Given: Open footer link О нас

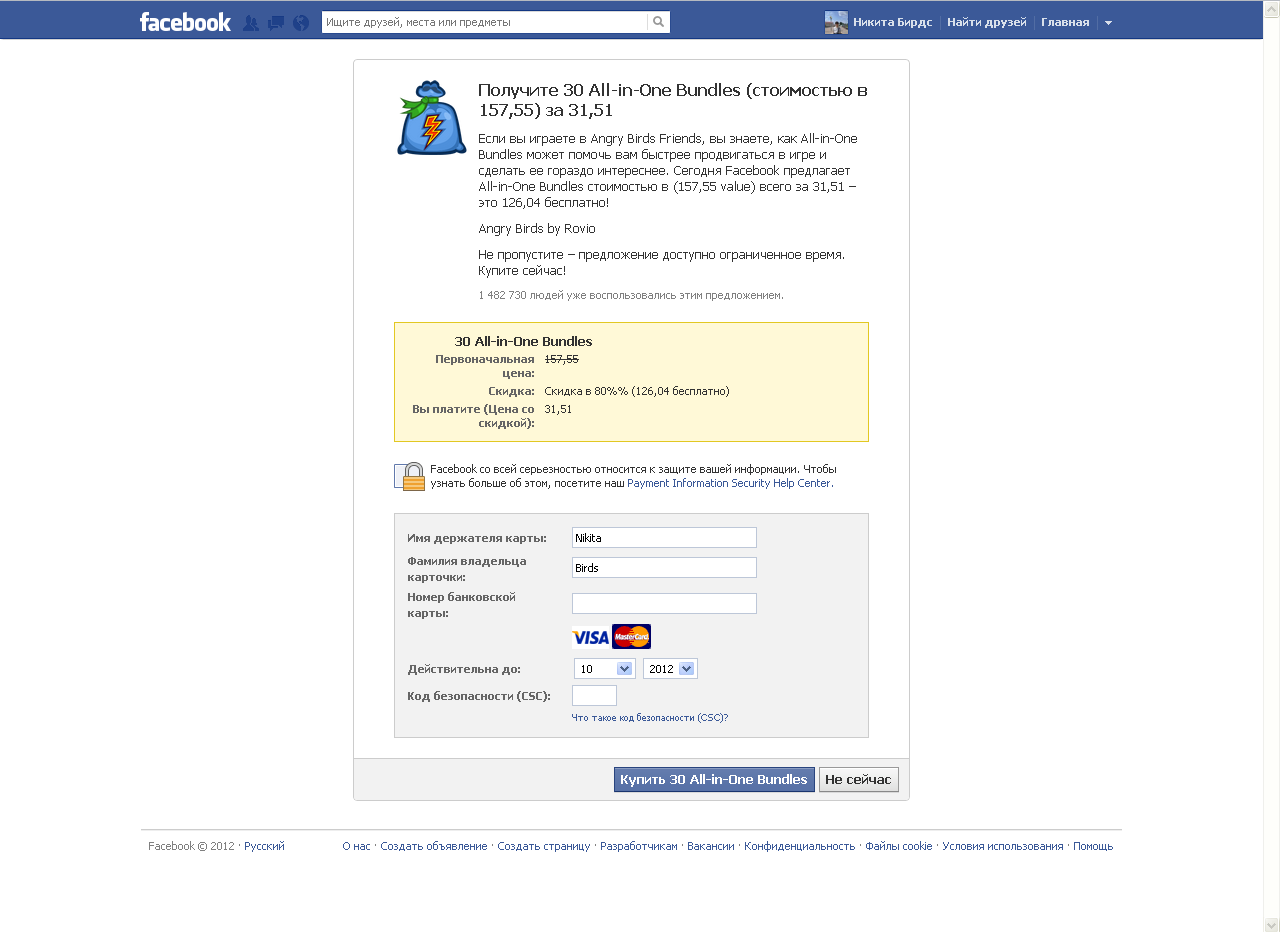Looking at the screenshot, I should (x=356, y=846).
